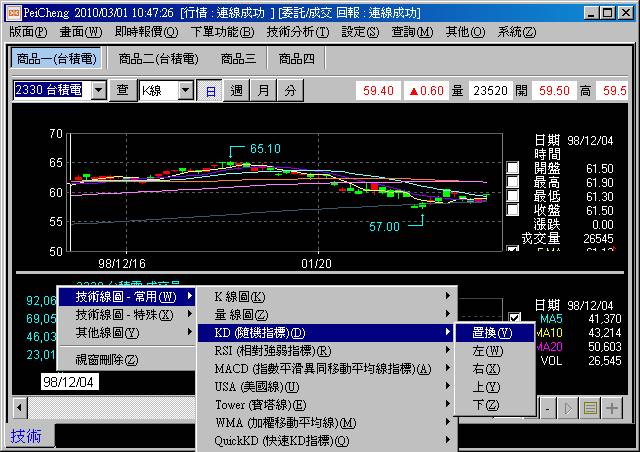
Task: Open the 其他(O) menu
Action: 465,31
